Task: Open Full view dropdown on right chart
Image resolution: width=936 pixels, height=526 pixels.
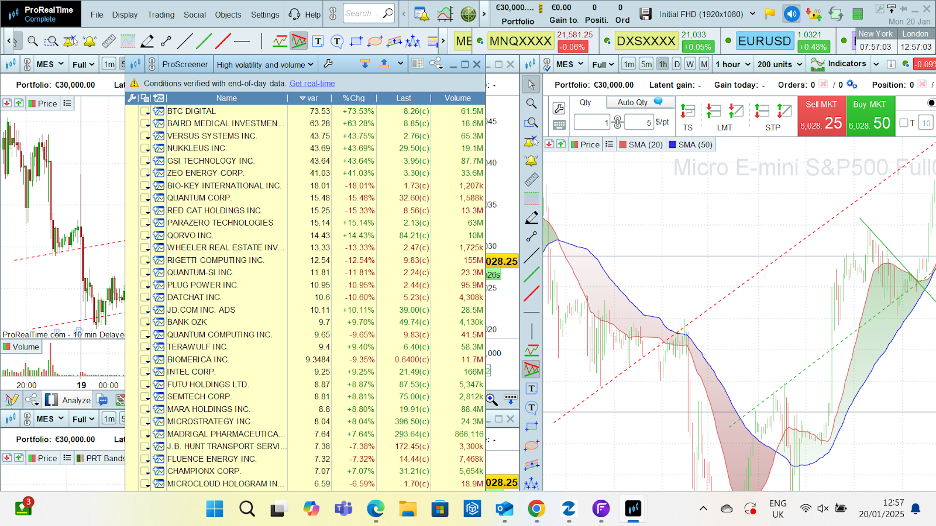Action: [604, 64]
